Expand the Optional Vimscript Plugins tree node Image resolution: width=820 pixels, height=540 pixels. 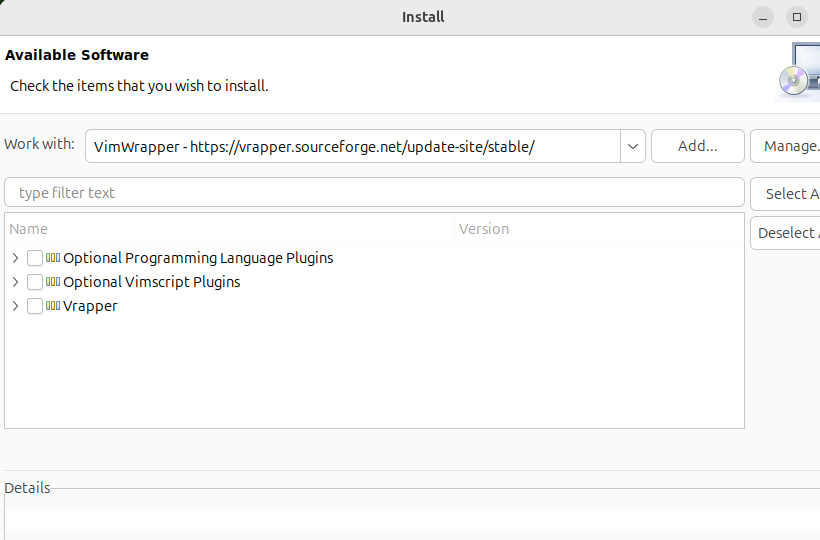[15, 282]
